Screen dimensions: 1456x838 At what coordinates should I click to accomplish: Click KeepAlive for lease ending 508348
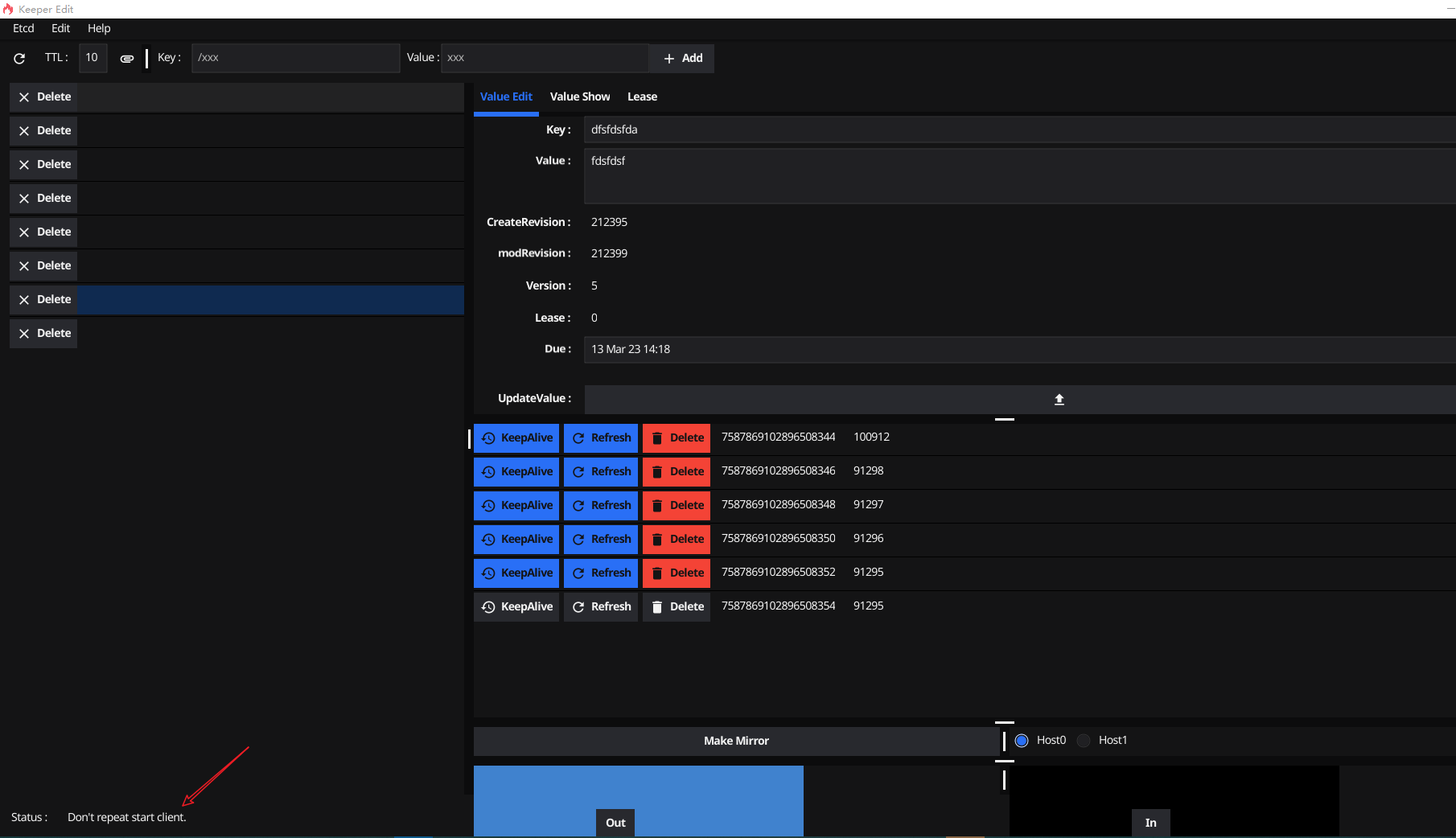pyautogui.click(x=516, y=506)
